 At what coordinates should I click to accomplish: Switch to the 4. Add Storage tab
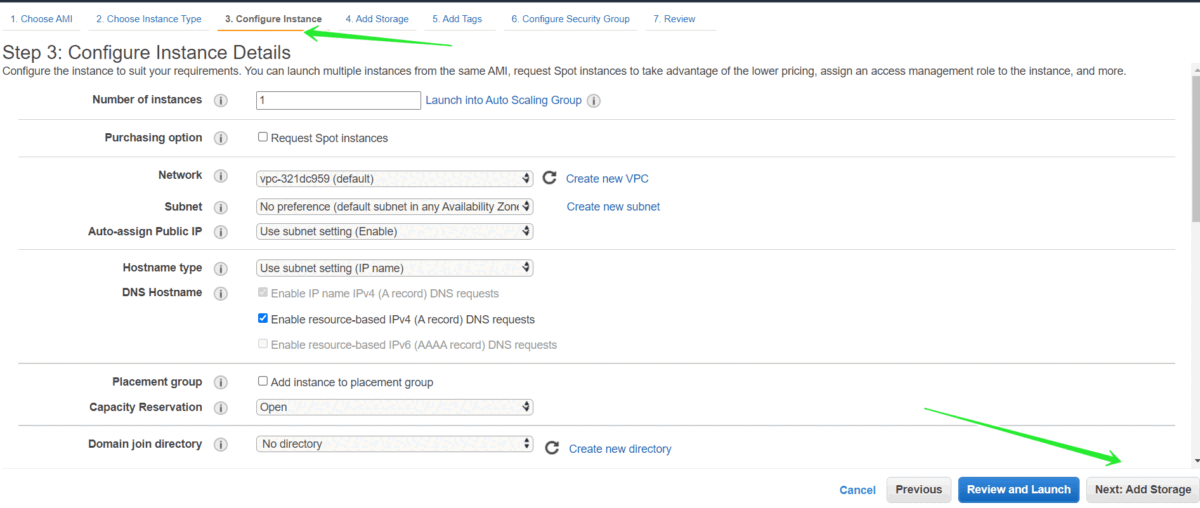(x=376, y=19)
